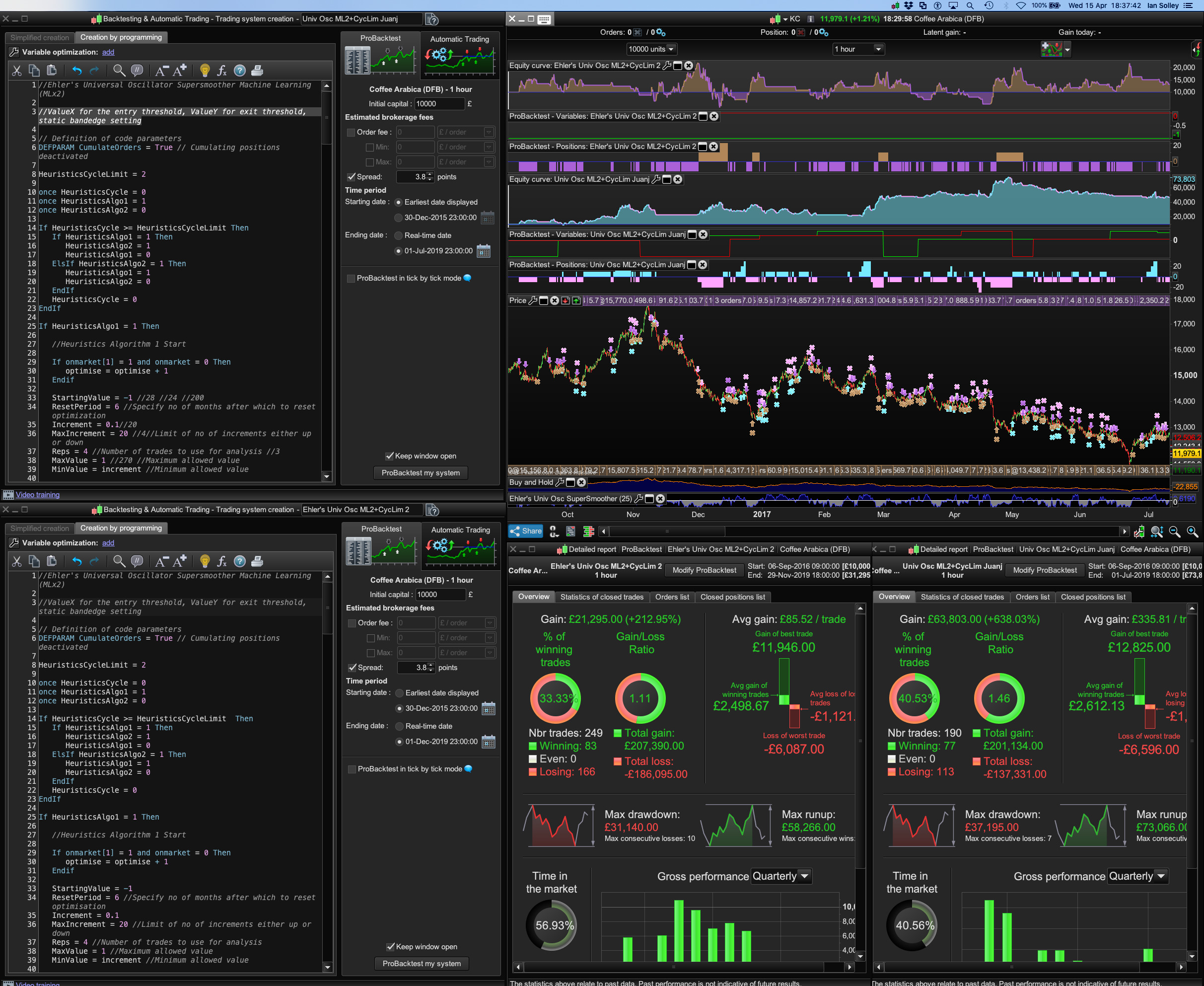Zoom in on the chart with magnifier plus
1204x986 pixels.
click(1192, 531)
